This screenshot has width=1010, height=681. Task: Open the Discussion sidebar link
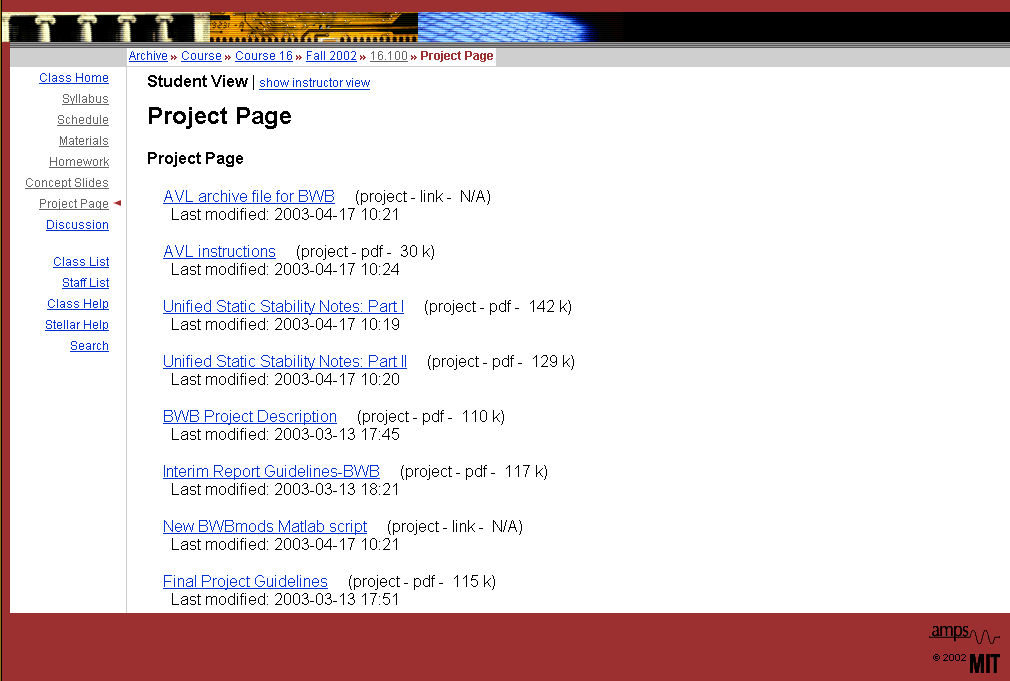click(77, 225)
